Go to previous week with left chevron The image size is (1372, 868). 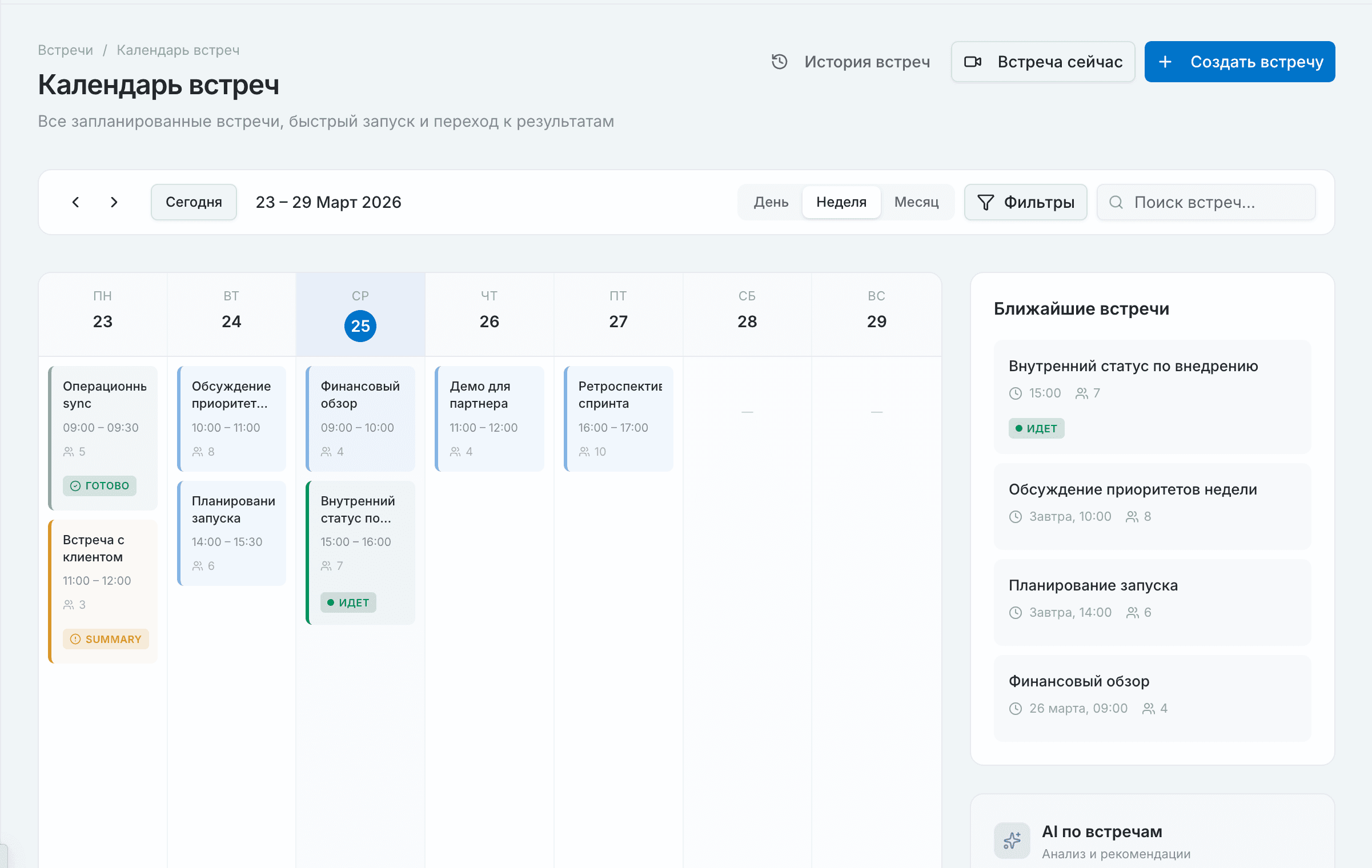point(75,202)
